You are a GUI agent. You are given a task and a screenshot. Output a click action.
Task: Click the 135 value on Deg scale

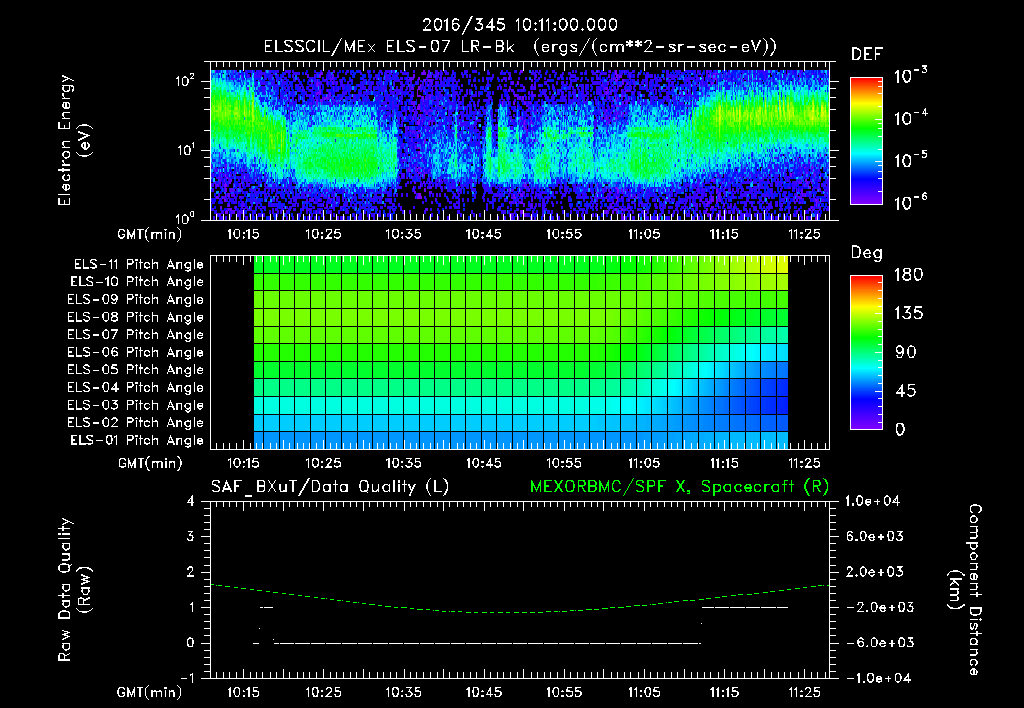(908, 314)
